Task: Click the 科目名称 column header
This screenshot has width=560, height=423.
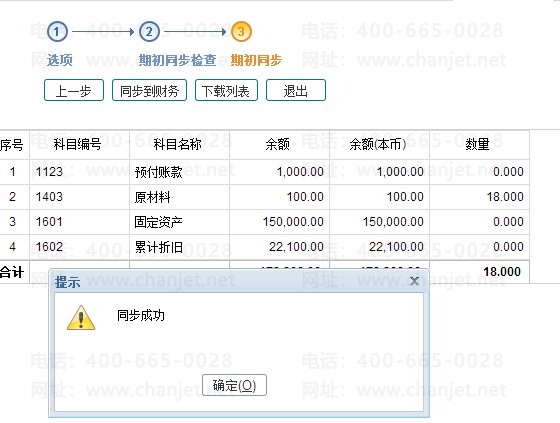Action: tap(178, 144)
